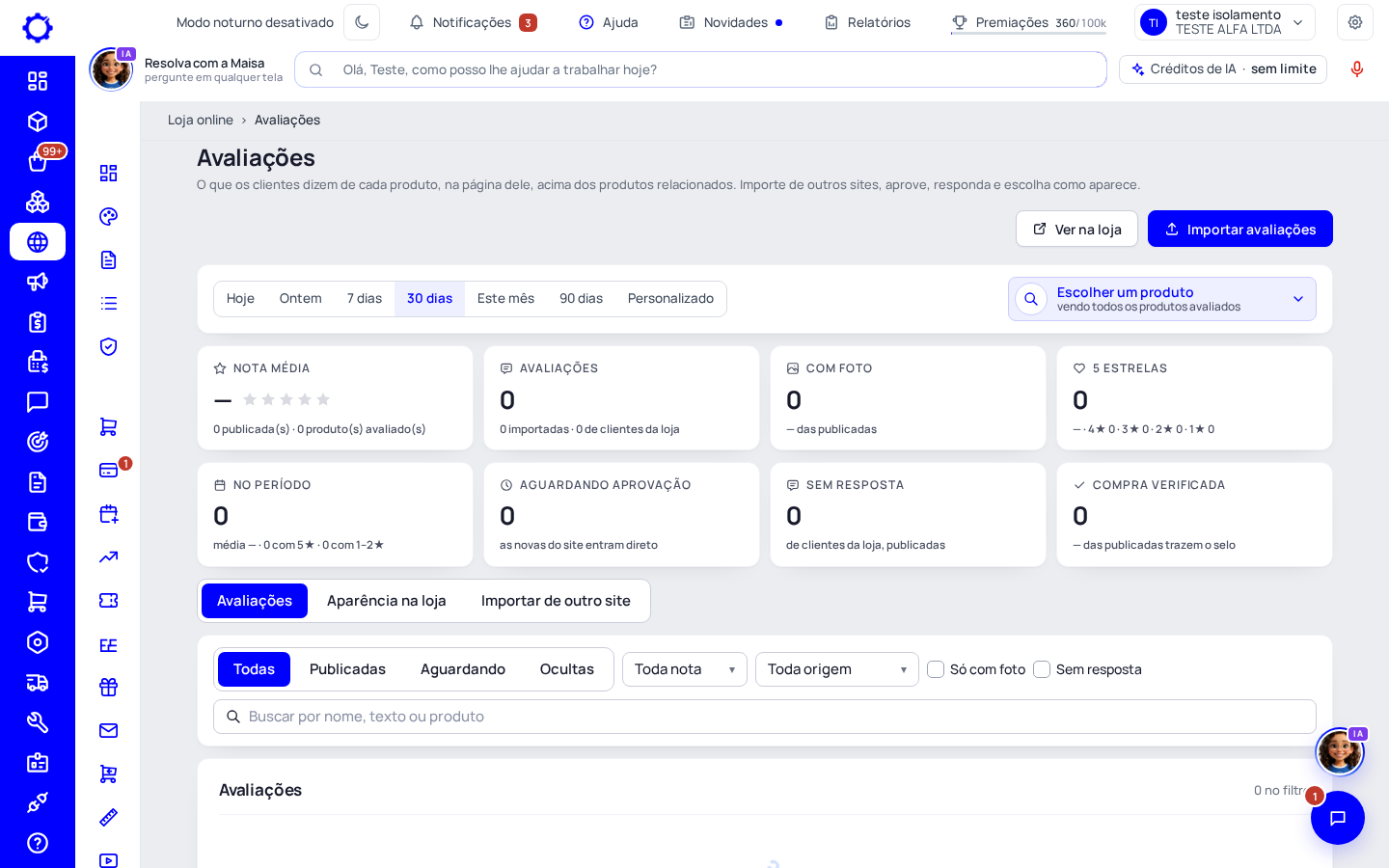1389x868 pixels.
Task: Open the Relatórios link
Action: tap(867, 22)
